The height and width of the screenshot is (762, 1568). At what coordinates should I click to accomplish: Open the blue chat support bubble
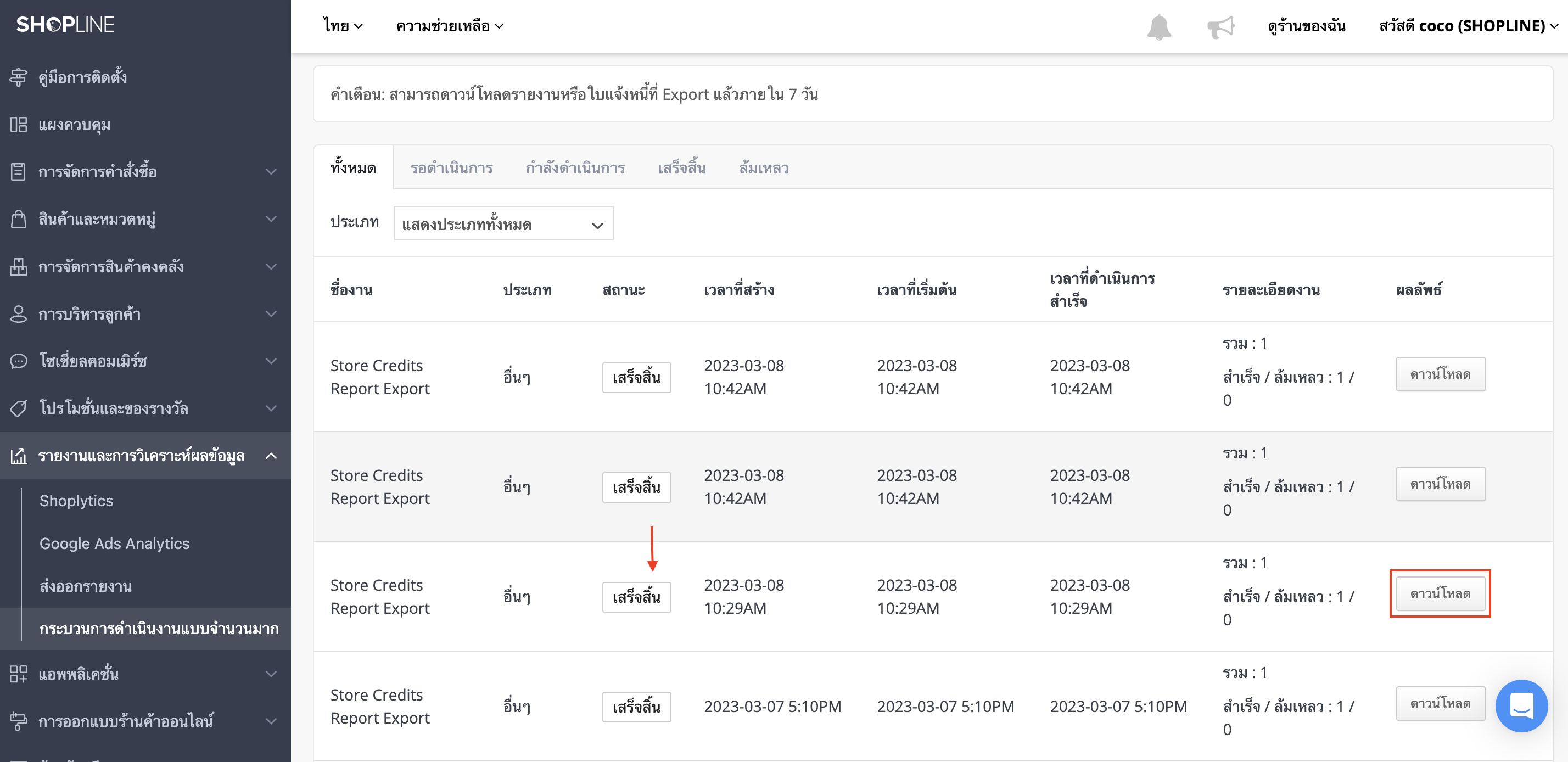[1521, 705]
